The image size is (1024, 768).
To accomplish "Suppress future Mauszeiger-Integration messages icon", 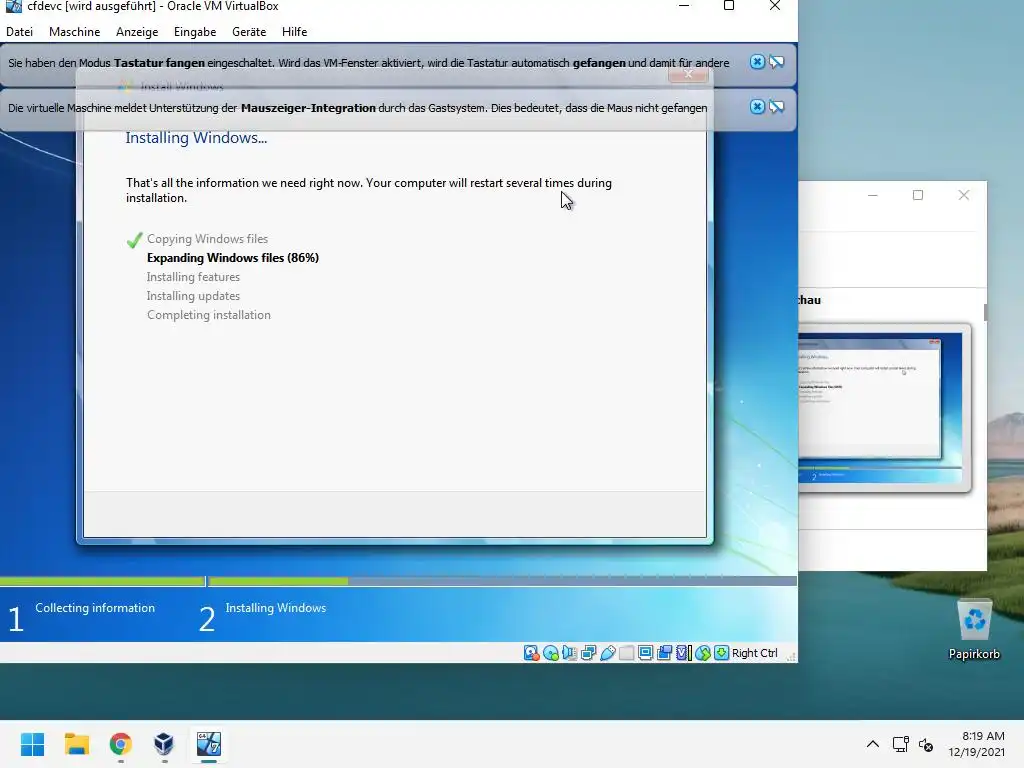I will click(x=776, y=106).
